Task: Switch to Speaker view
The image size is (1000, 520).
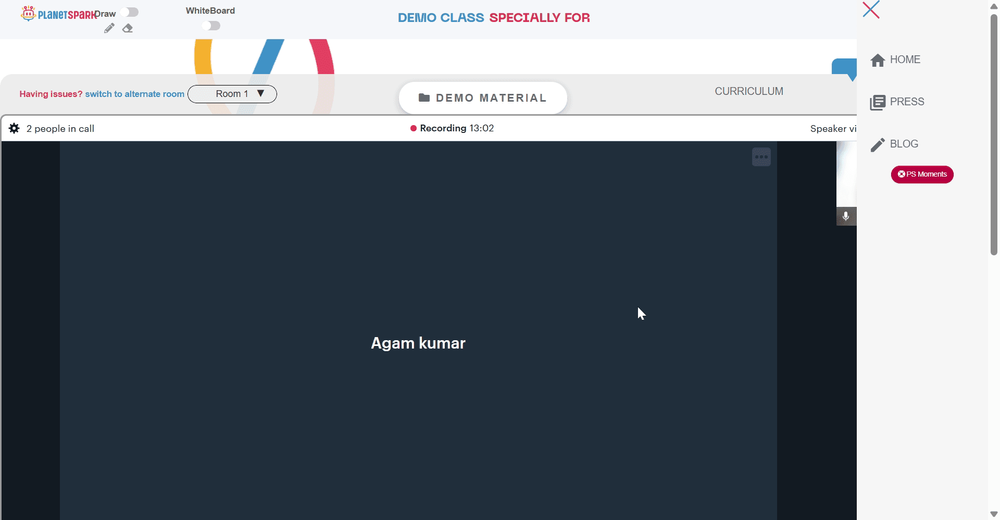Action: [833, 128]
